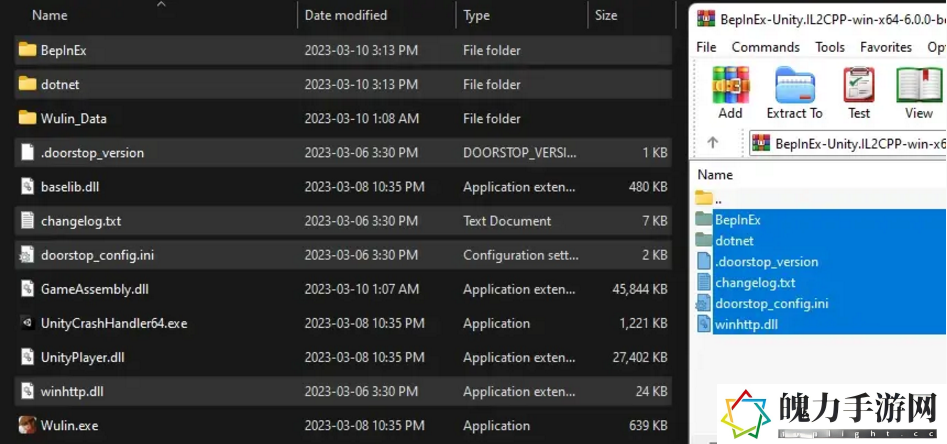The image size is (947, 444).
Task: Click the '2023-03-10 1:08 AM' date cell
Action: pos(361,118)
